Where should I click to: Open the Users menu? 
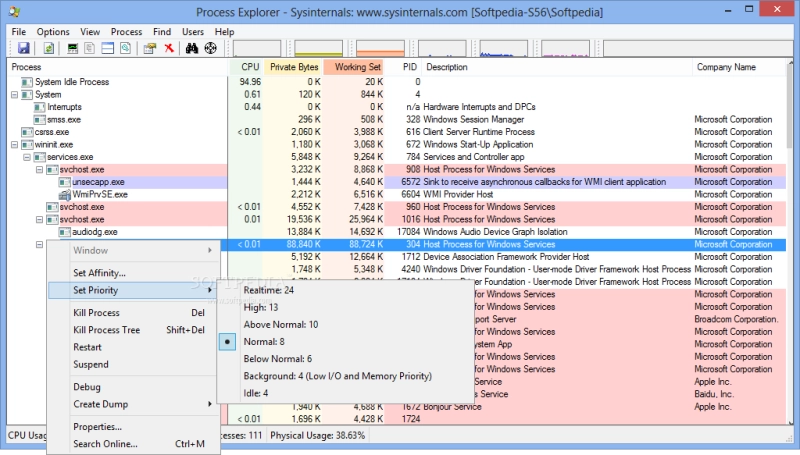pyautogui.click(x=193, y=32)
